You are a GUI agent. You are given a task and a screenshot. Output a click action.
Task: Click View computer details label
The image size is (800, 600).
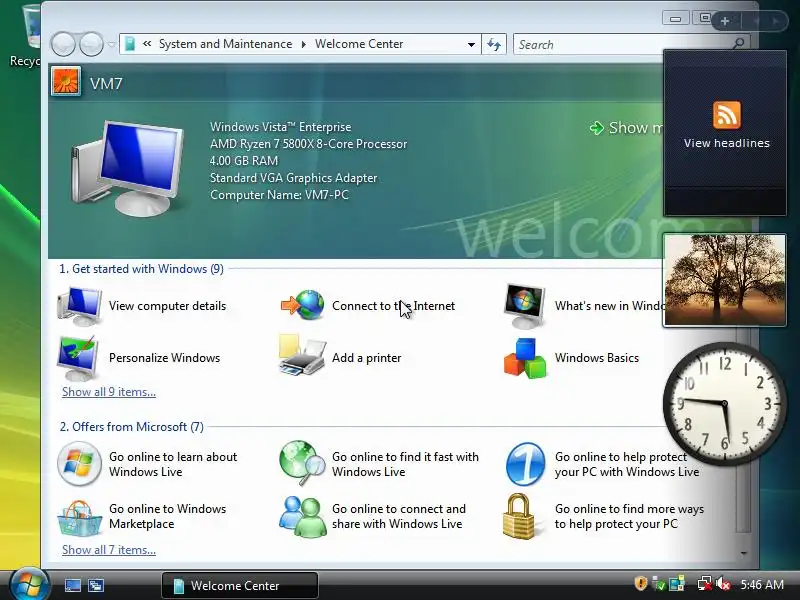[167, 306]
